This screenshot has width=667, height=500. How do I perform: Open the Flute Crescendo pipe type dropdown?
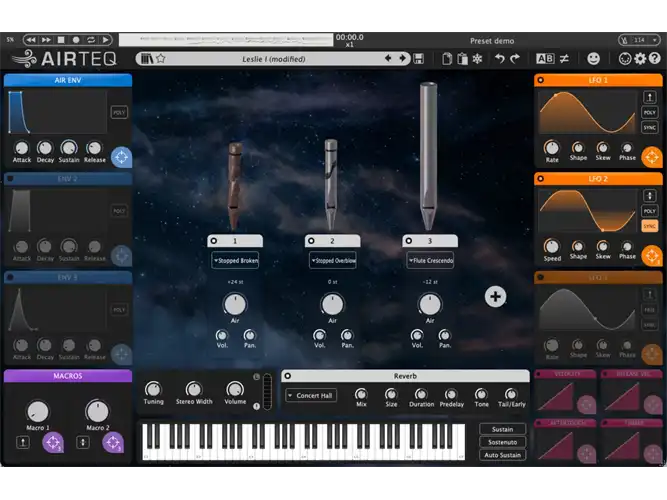430,260
